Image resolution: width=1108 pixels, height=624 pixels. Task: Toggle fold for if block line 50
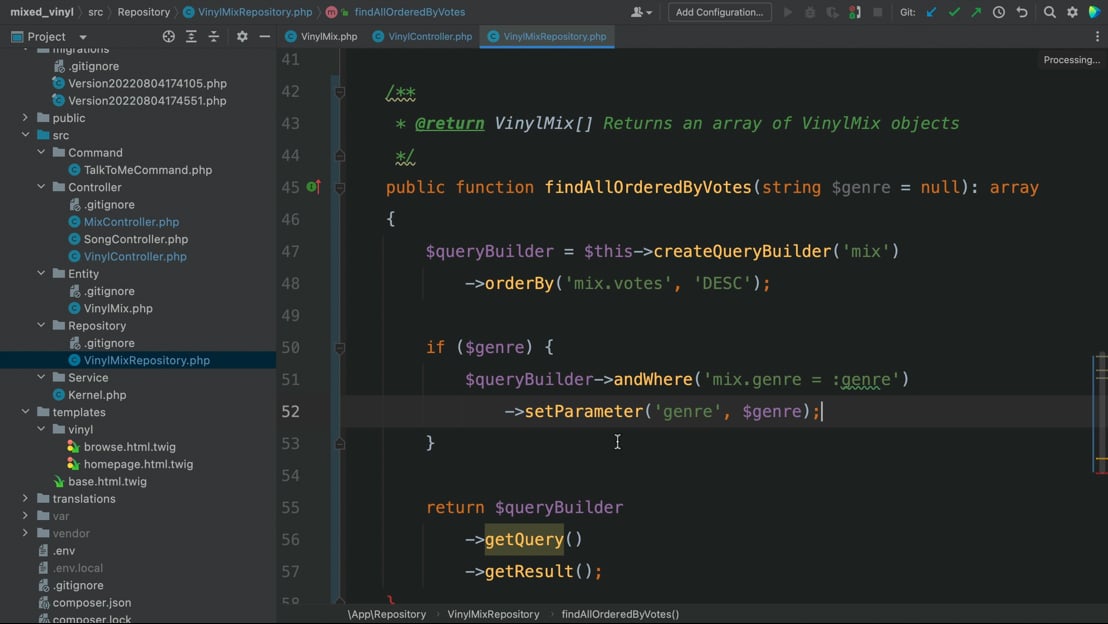pos(340,347)
